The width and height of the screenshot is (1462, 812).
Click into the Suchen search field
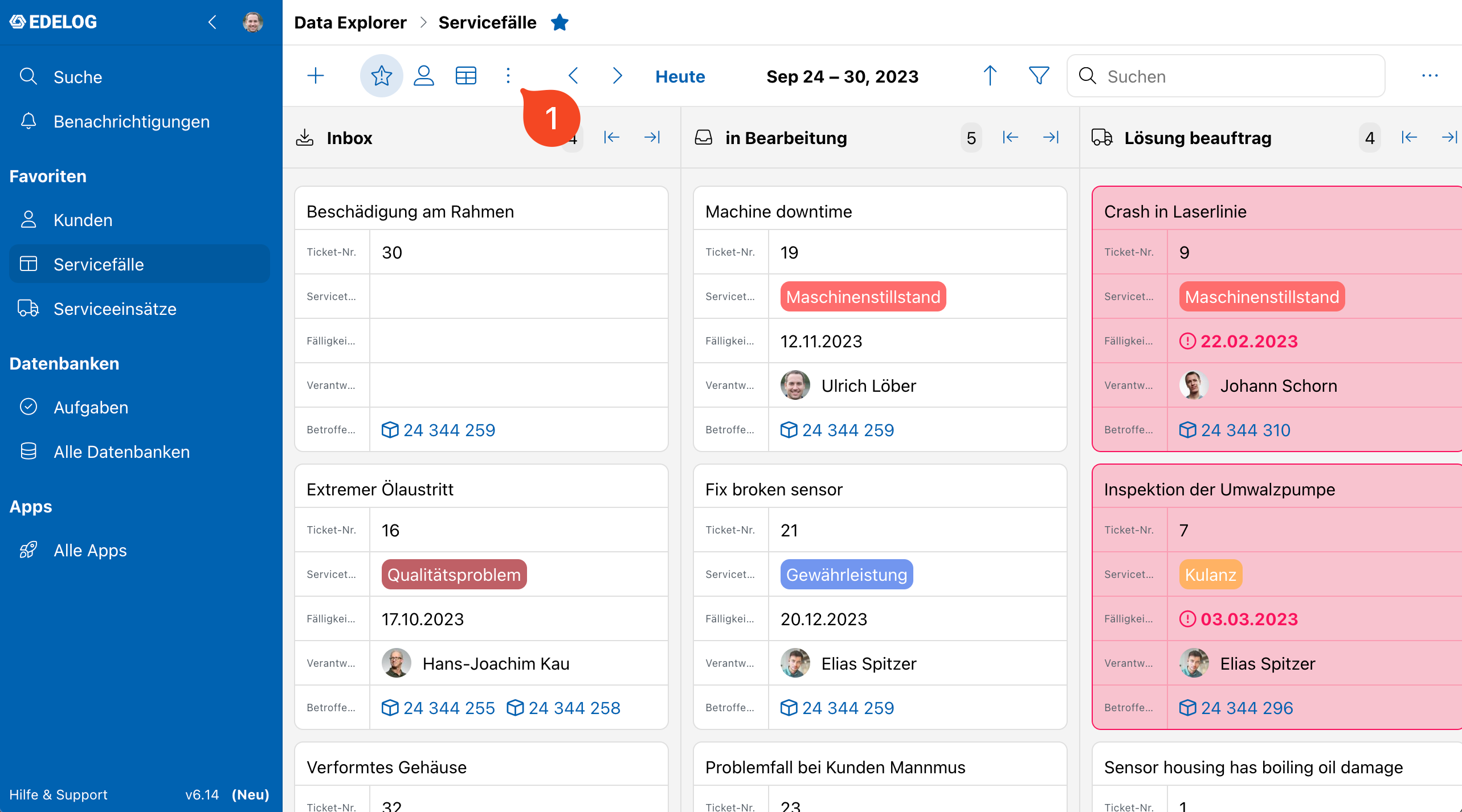[1226, 76]
